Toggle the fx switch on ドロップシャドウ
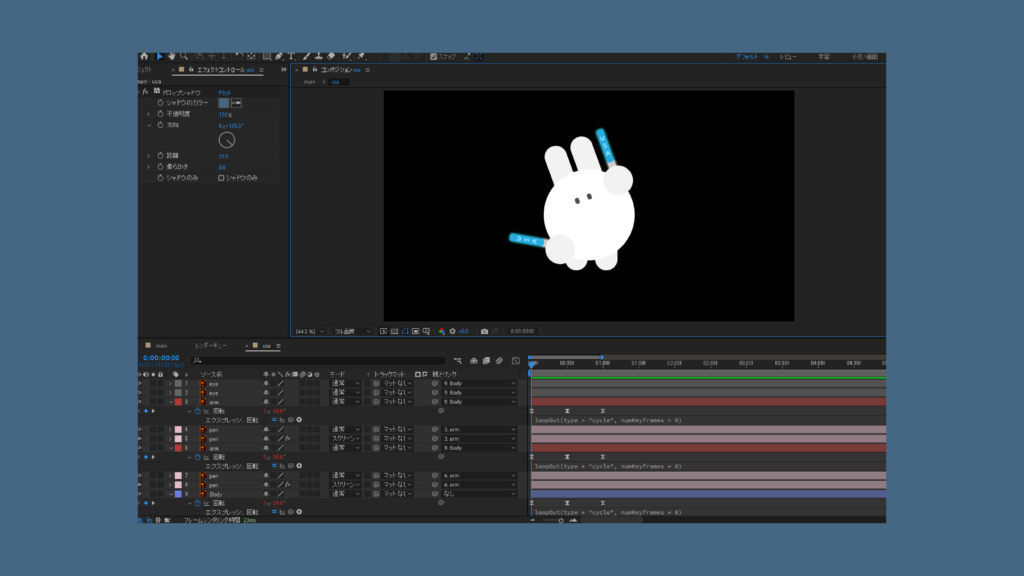The height and width of the screenshot is (576, 1024). click(144, 92)
